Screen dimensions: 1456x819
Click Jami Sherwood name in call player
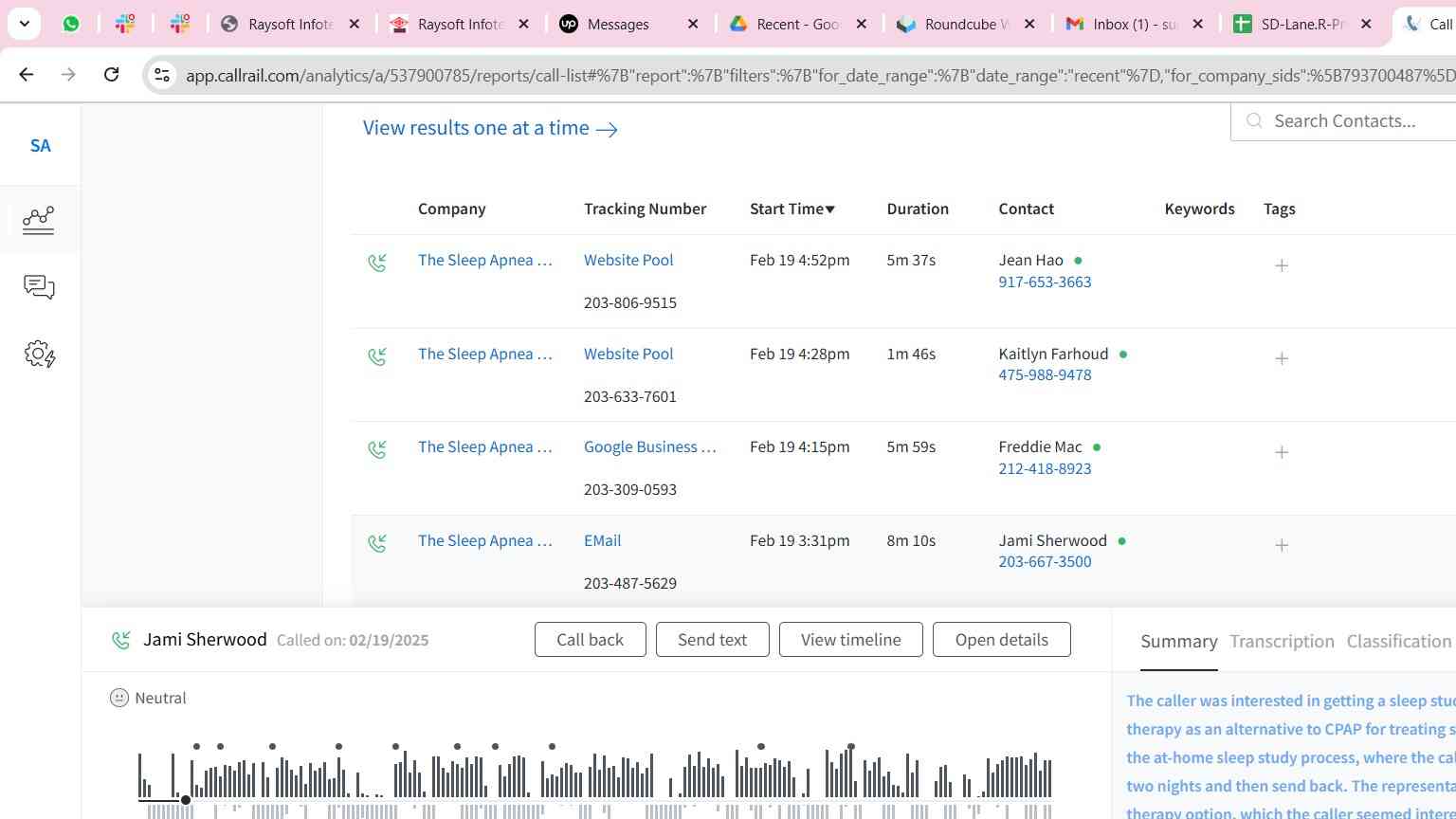205,640
